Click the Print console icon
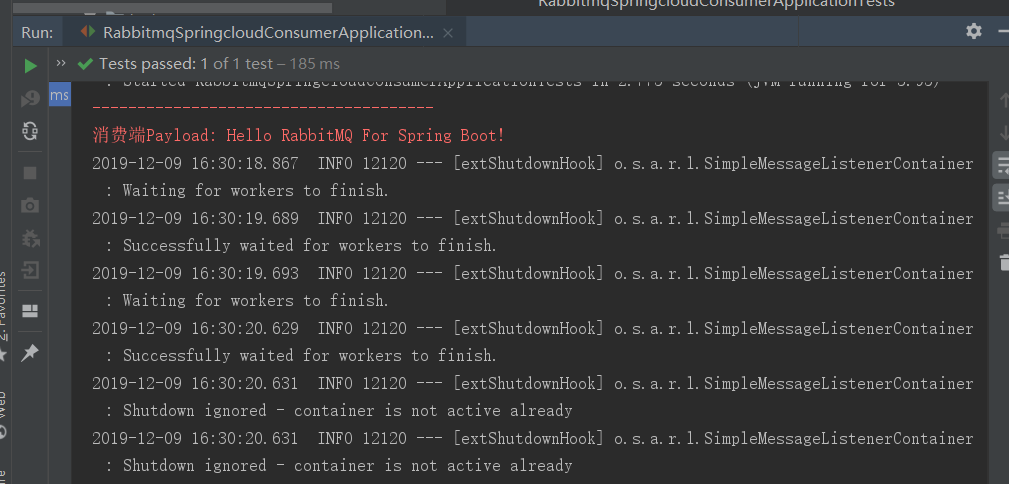This screenshot has height=484, width=1009. click(1003, 230)
